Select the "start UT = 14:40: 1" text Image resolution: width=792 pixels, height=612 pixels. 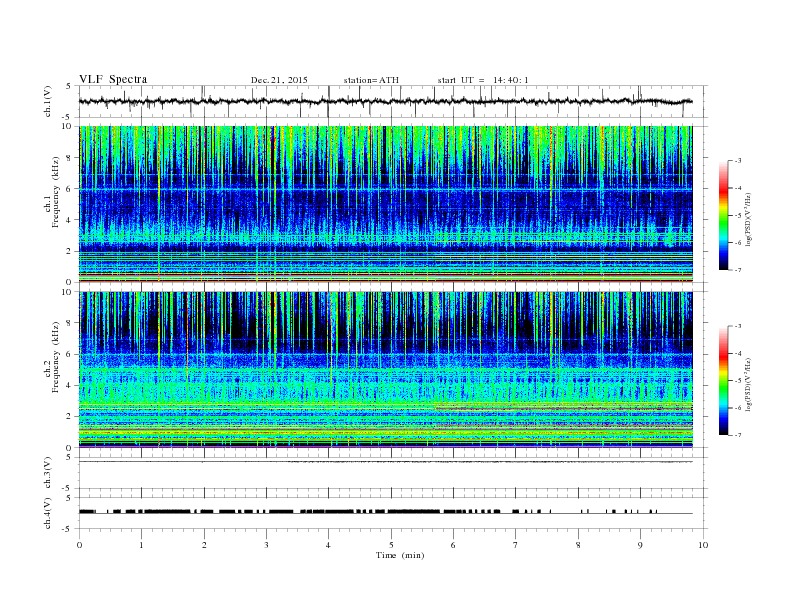(x=483, y=80)
